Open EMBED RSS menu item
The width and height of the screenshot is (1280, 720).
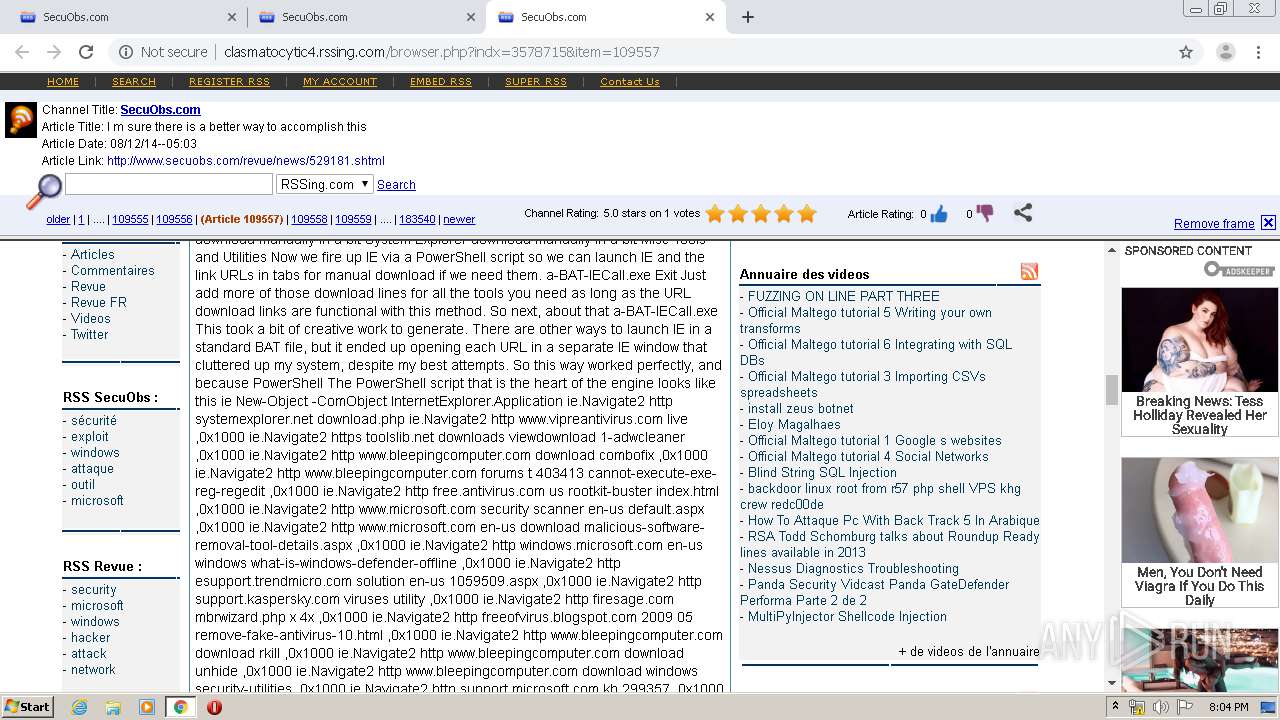click(441, 82)
